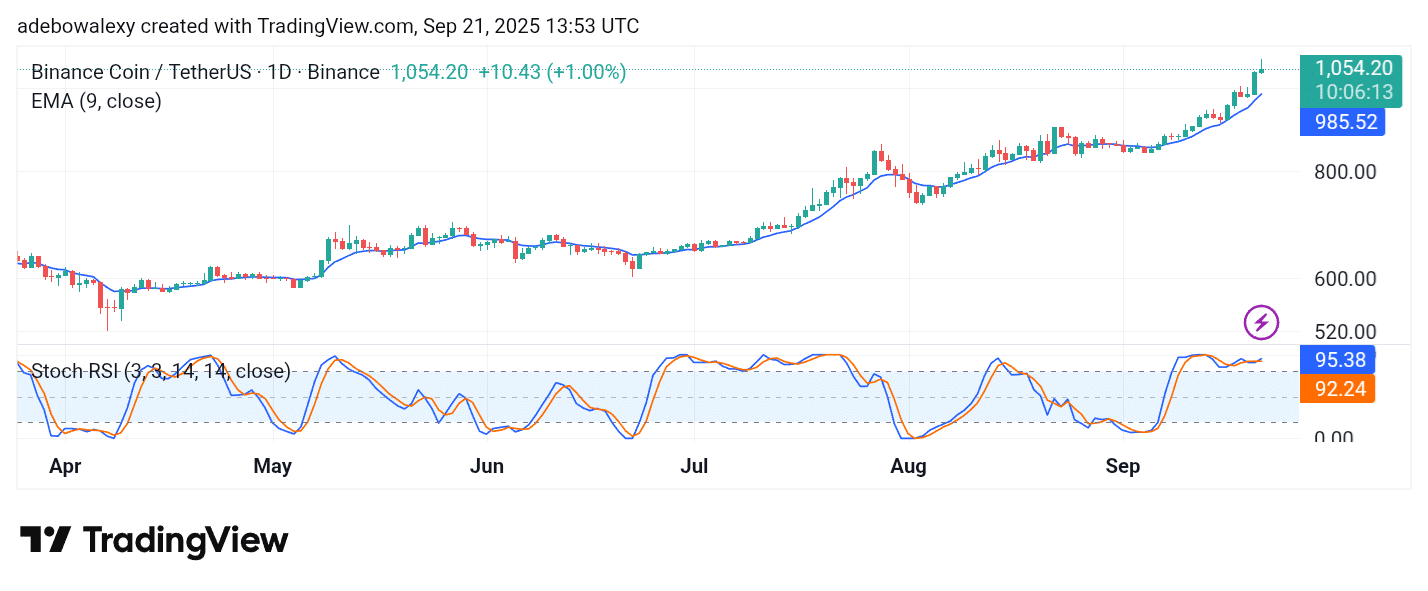Click the Stoch RSI indicator legend
Screen dimensions: 1428x591
coord(161,371)
